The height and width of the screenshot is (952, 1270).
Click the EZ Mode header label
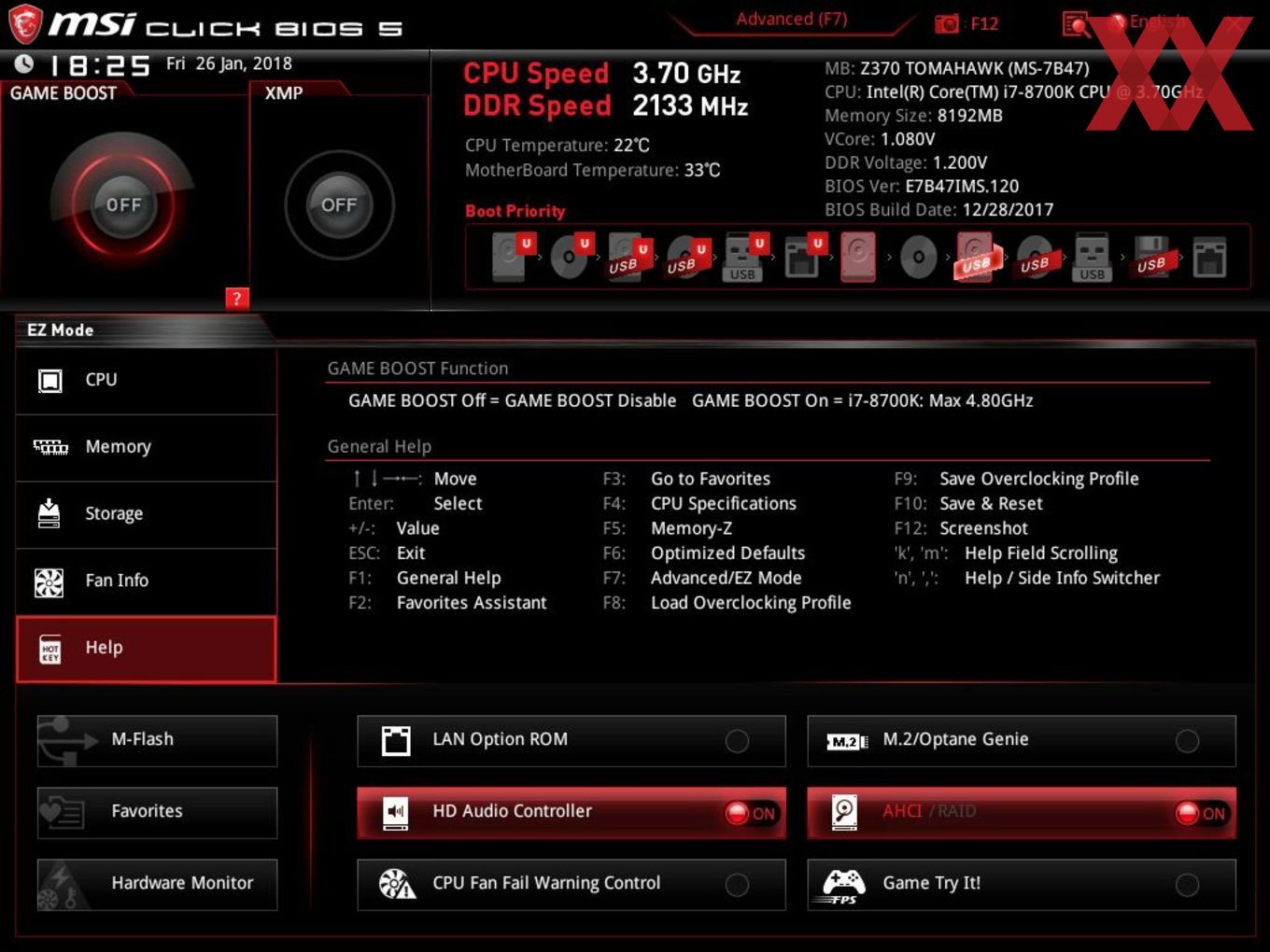pyautogui.click(x=60, y=330)
